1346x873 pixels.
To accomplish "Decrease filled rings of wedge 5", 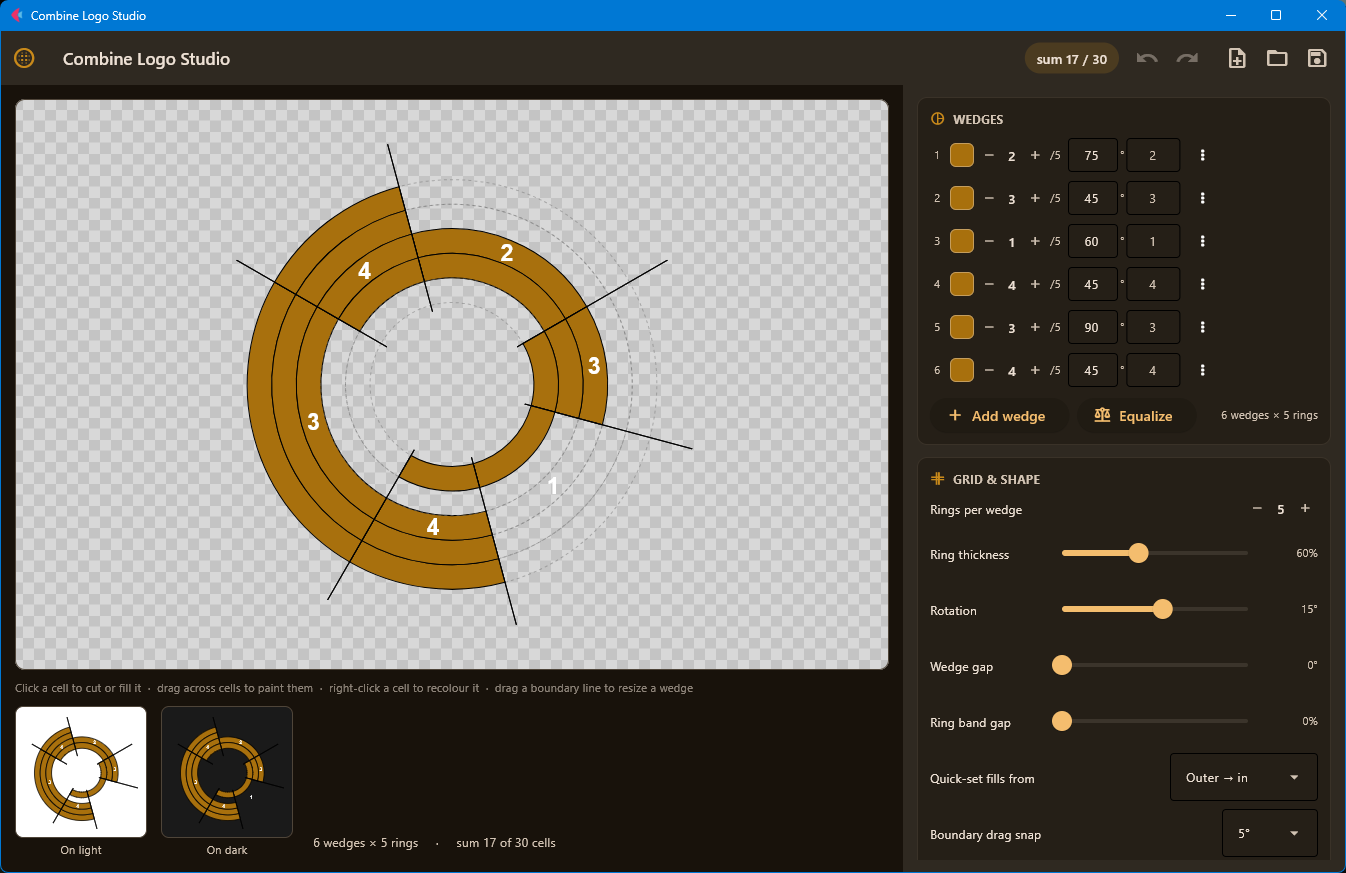I will [x=989, y=327].
